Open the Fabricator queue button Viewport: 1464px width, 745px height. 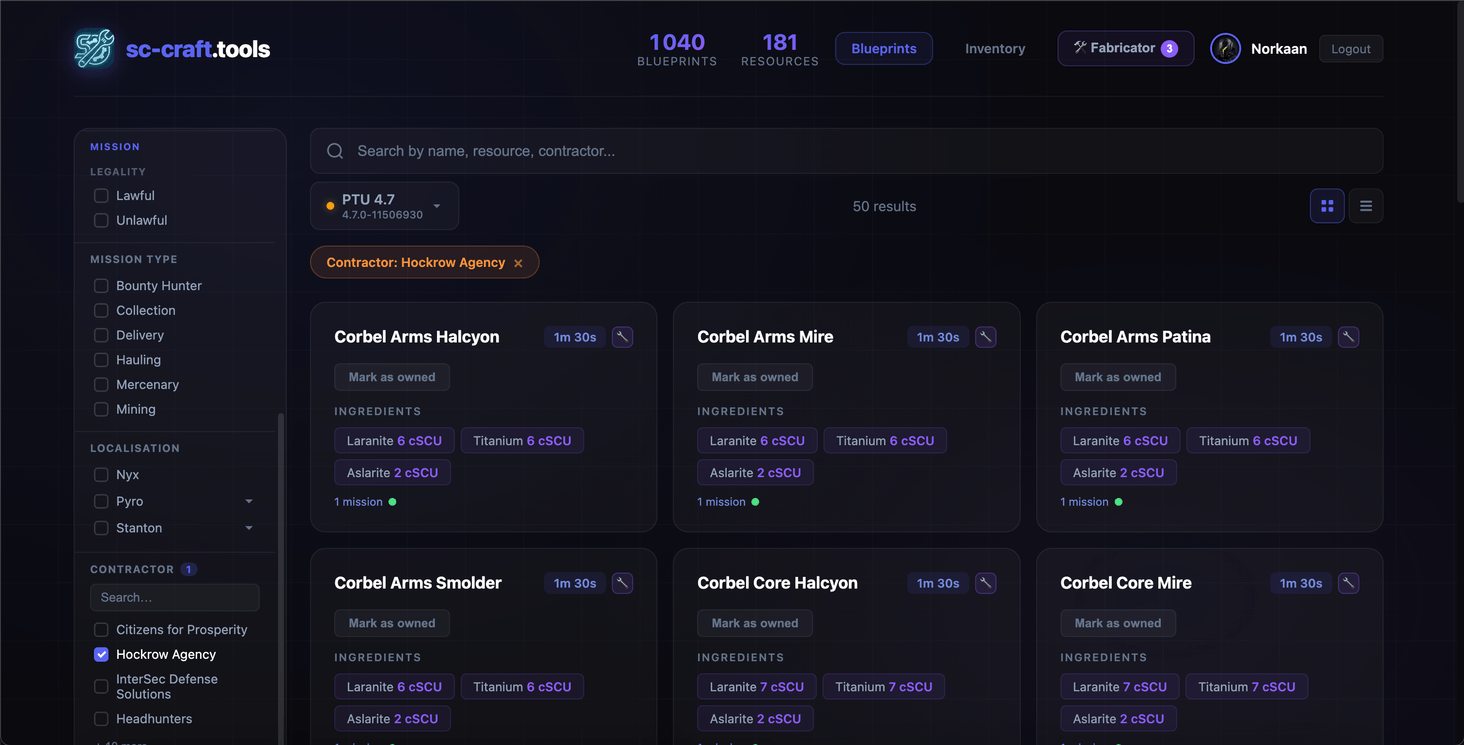point(1125,48)
